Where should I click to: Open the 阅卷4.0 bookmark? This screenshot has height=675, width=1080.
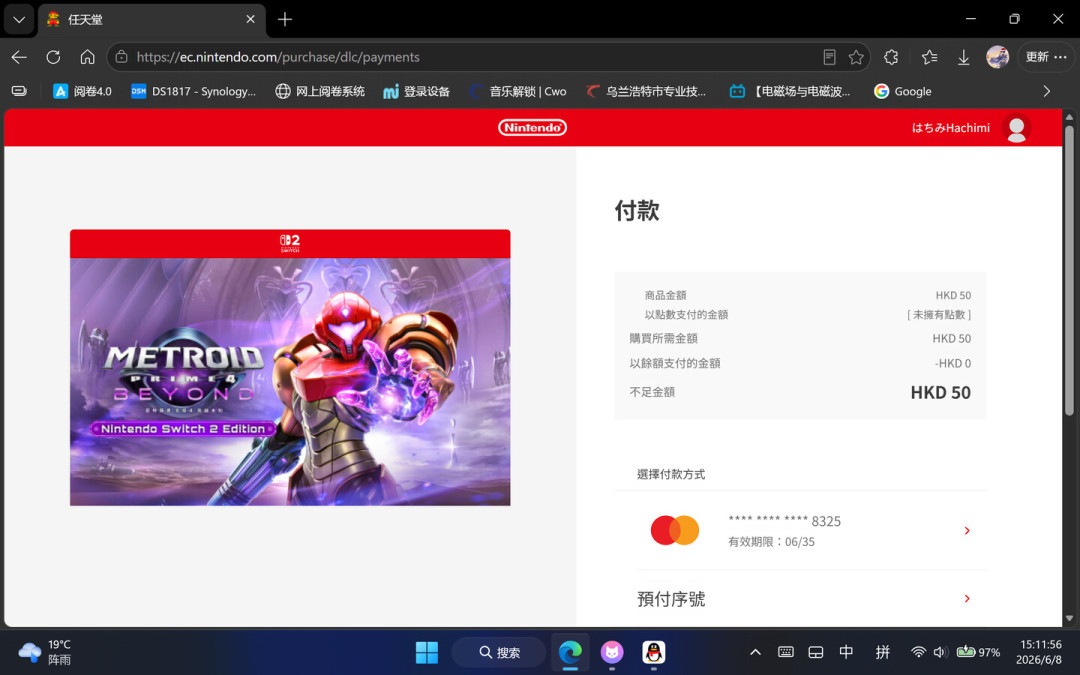pyautogui.click(x=82, y=91)
